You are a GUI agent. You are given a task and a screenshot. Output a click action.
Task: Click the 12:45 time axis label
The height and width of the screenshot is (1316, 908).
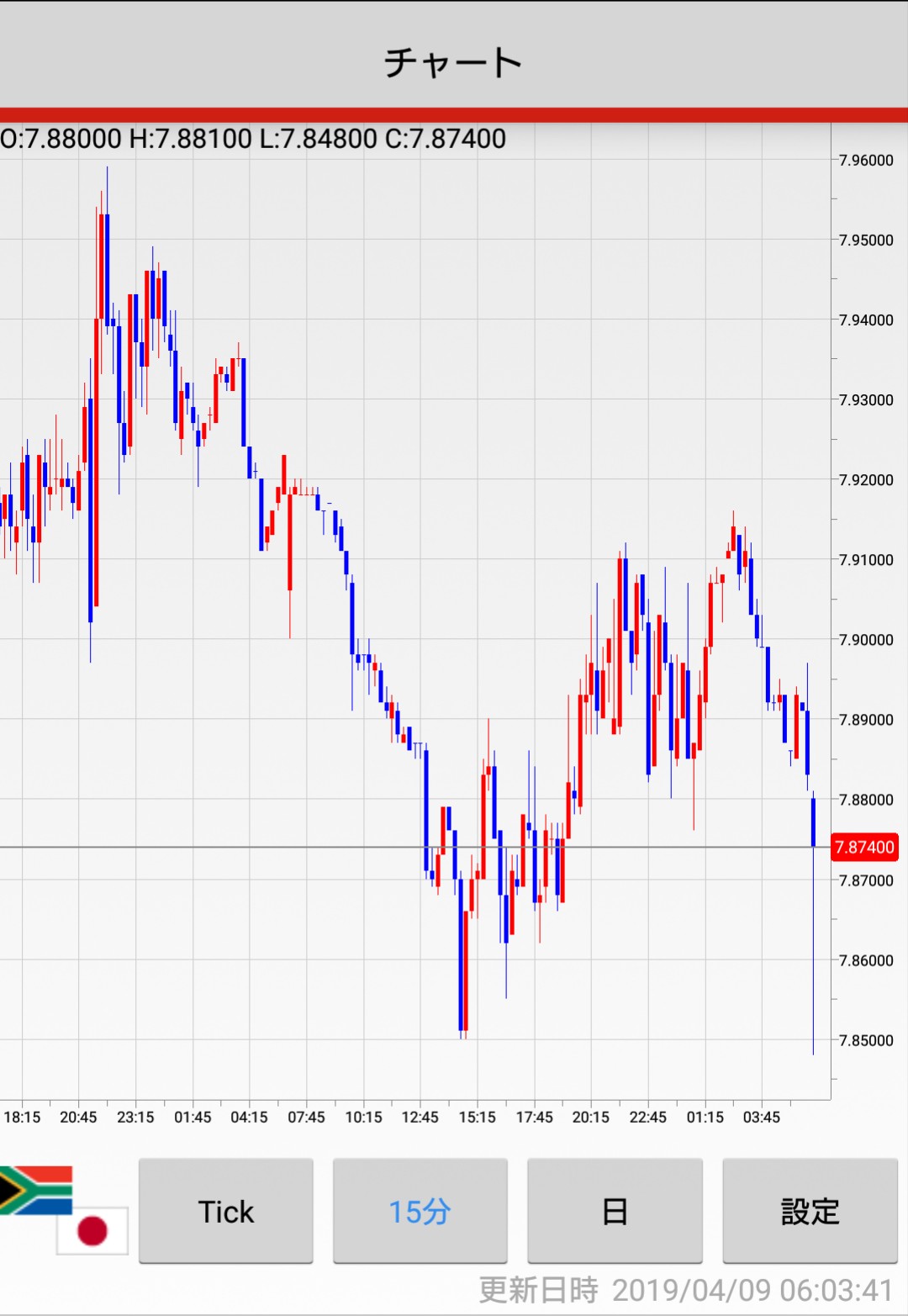[420, 1117]
